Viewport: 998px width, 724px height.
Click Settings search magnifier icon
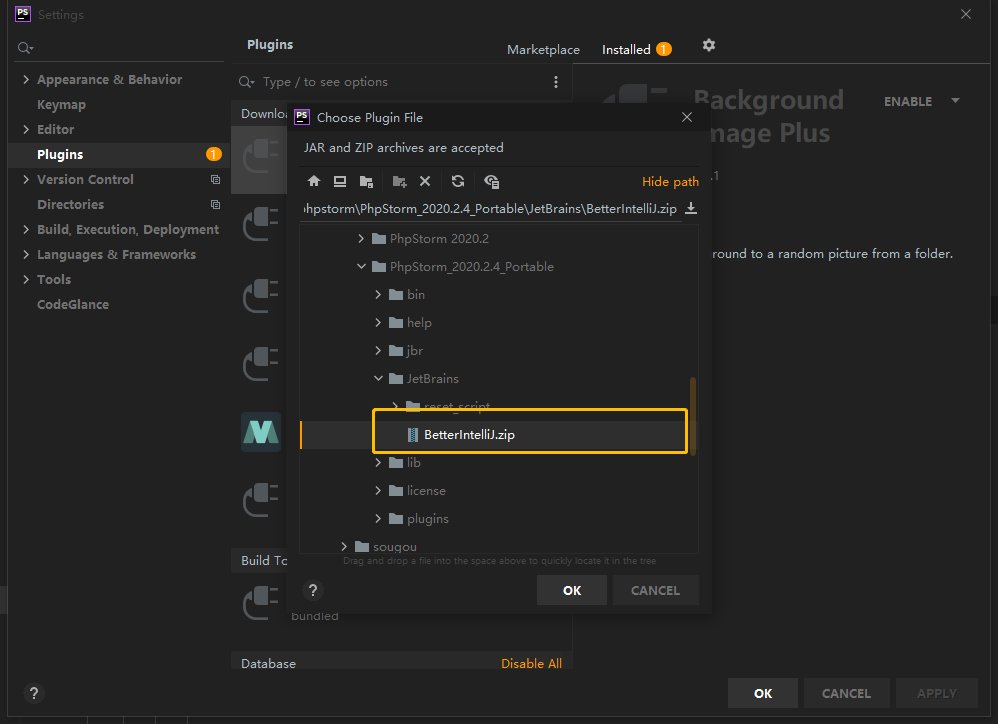click(25, 48)
